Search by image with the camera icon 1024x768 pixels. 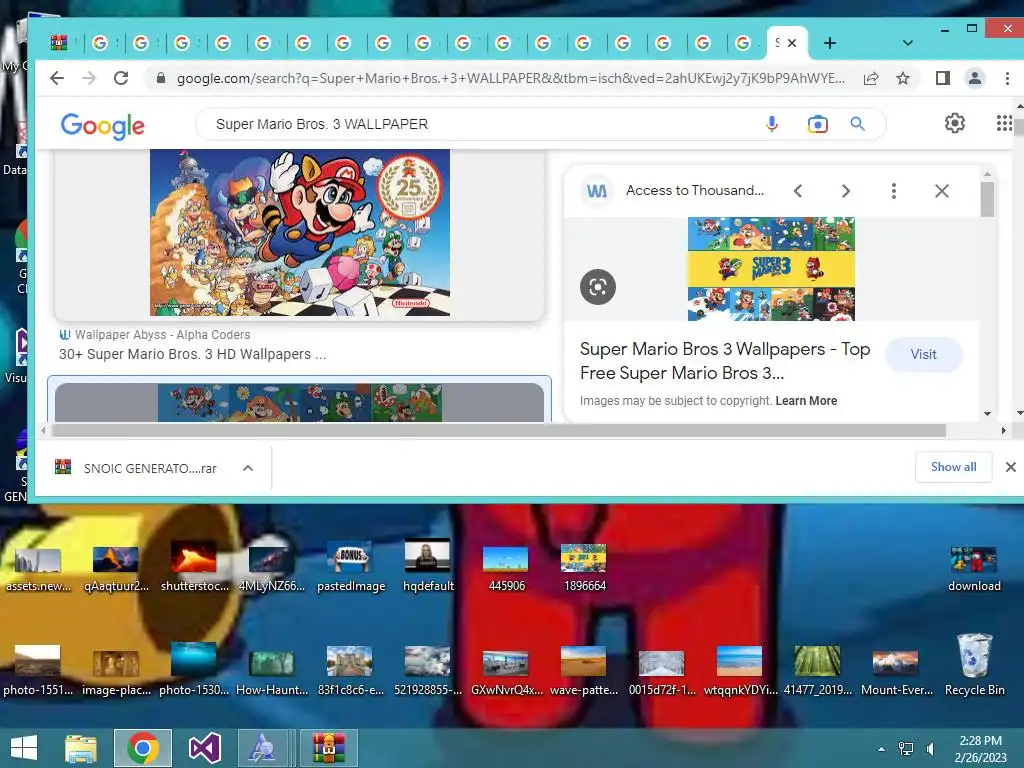(817, 124)
